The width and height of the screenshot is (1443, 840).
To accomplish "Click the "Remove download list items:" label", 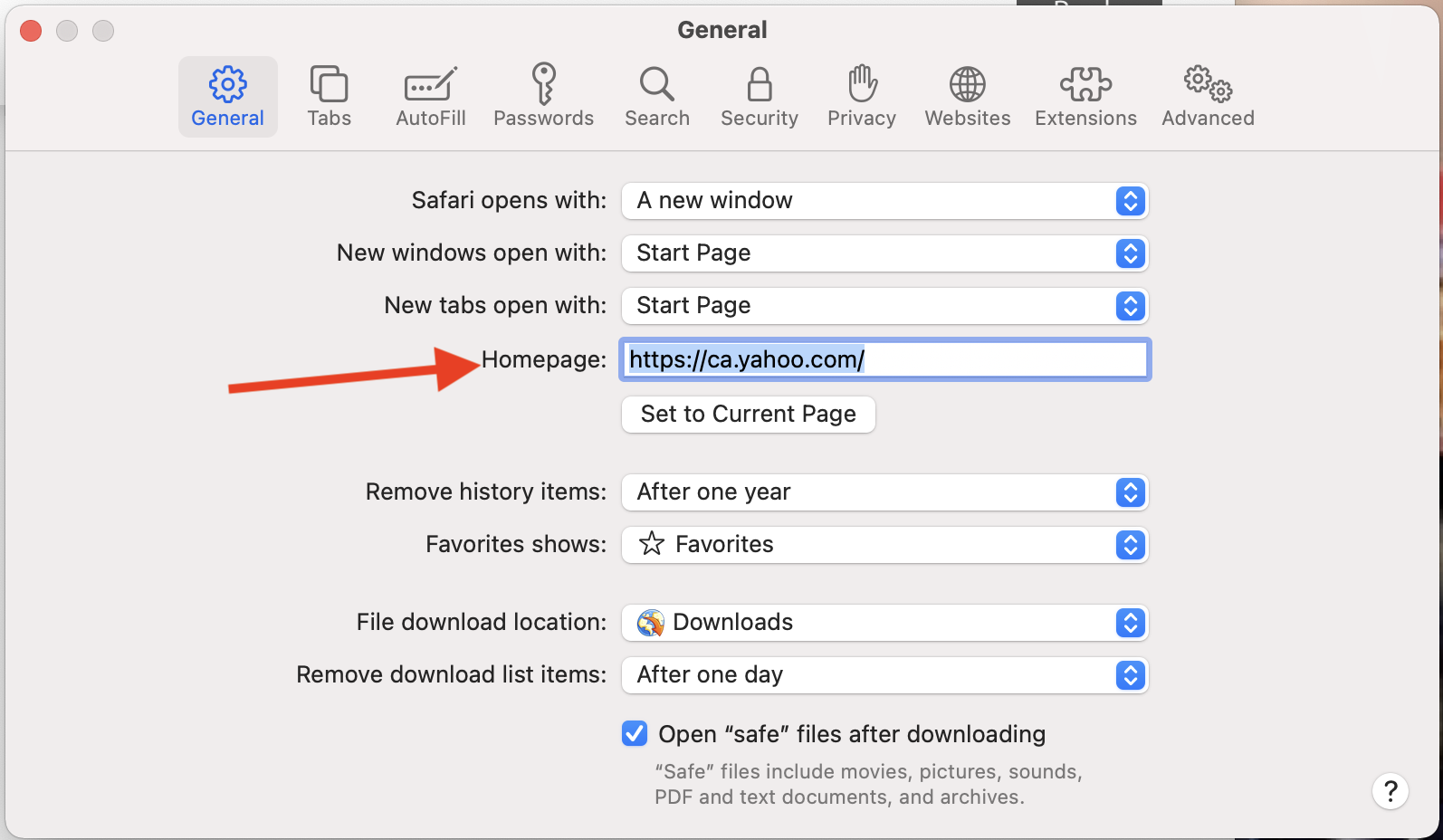I will [452, 674].
